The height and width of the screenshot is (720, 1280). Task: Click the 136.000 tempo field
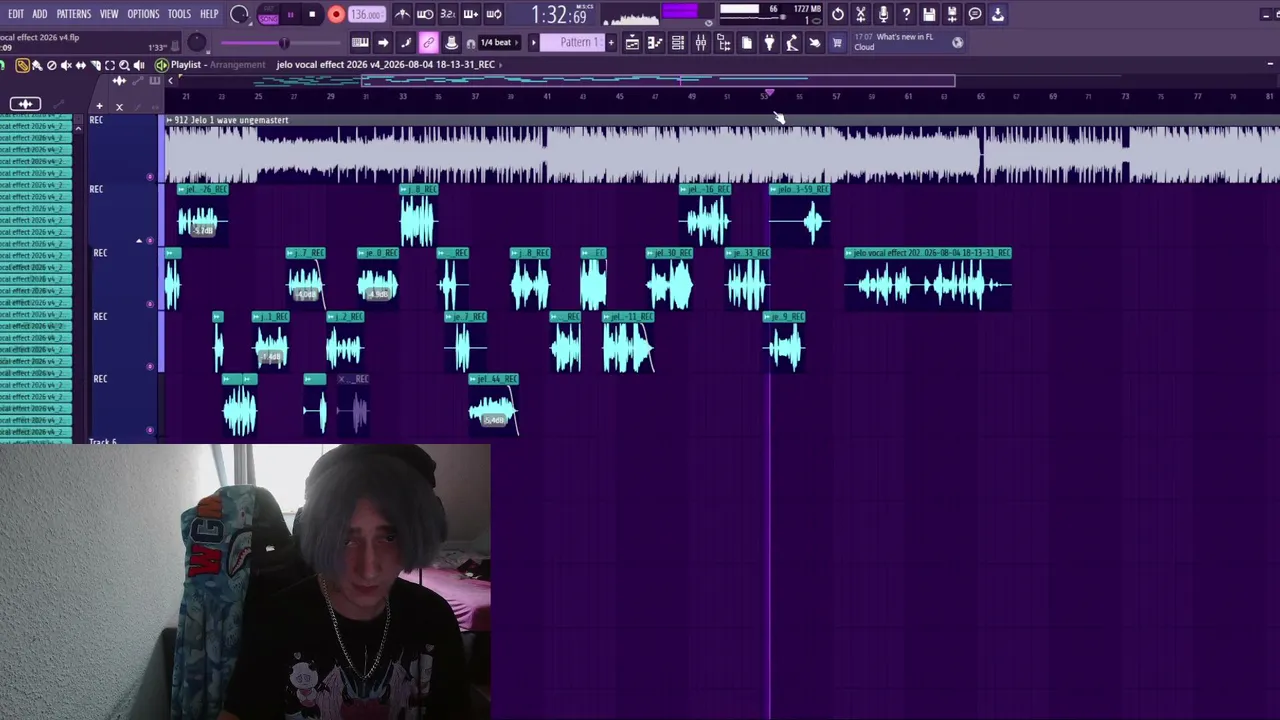click(367, 15)
